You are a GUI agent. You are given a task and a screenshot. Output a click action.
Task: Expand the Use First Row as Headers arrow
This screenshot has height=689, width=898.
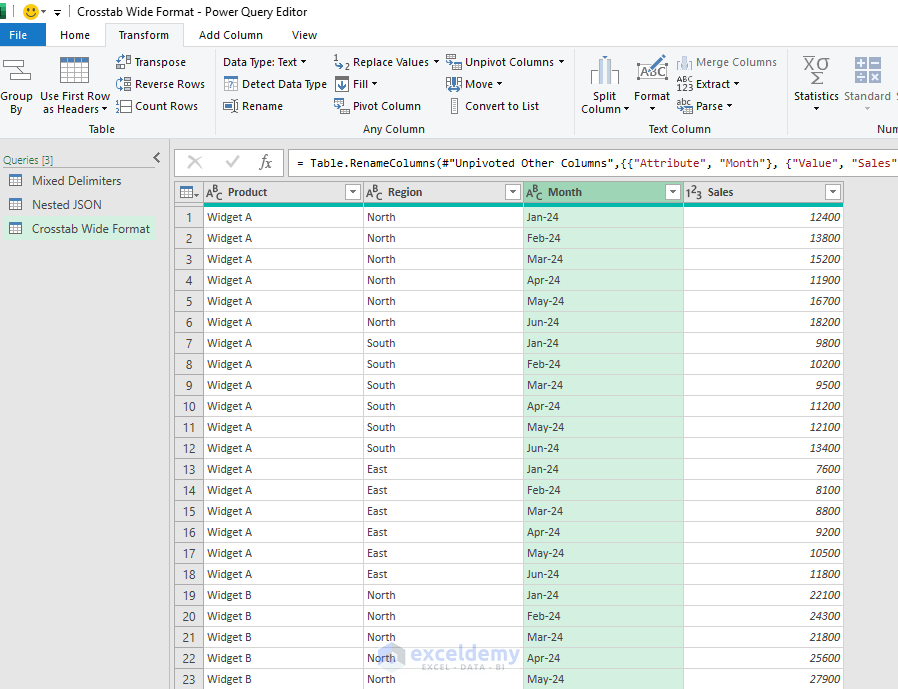[104, 109]
